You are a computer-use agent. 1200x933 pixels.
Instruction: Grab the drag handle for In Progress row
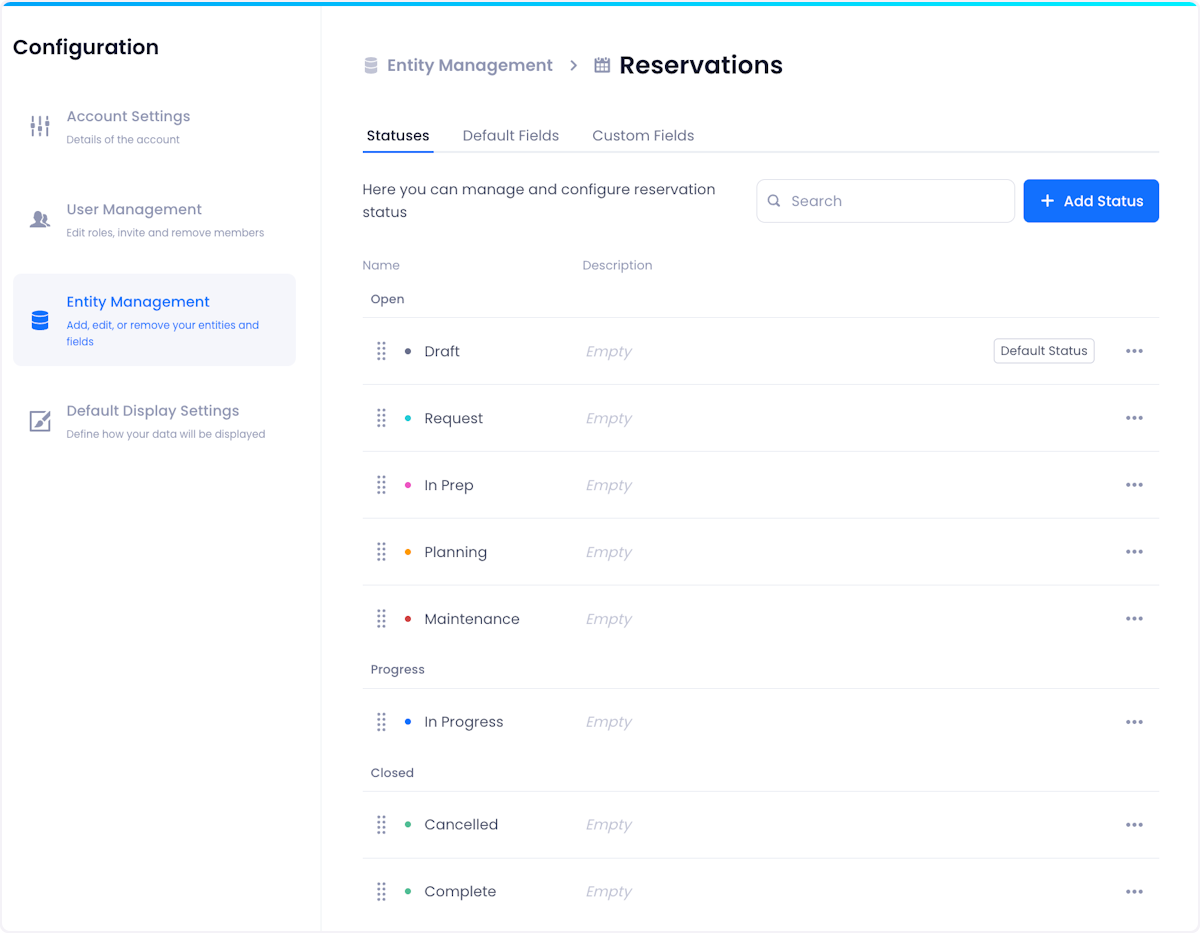tap(381, 722)
